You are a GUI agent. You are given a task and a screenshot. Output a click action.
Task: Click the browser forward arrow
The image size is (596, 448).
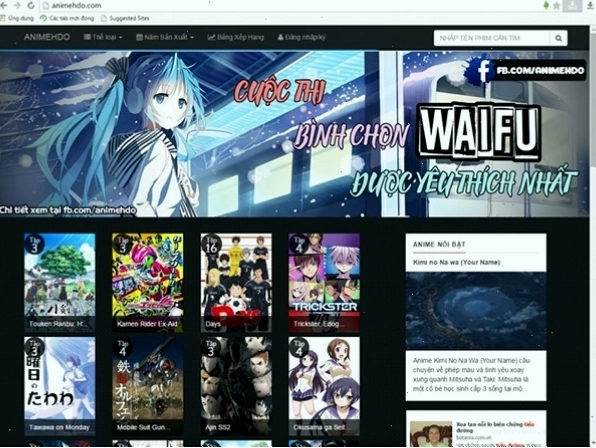17,5
